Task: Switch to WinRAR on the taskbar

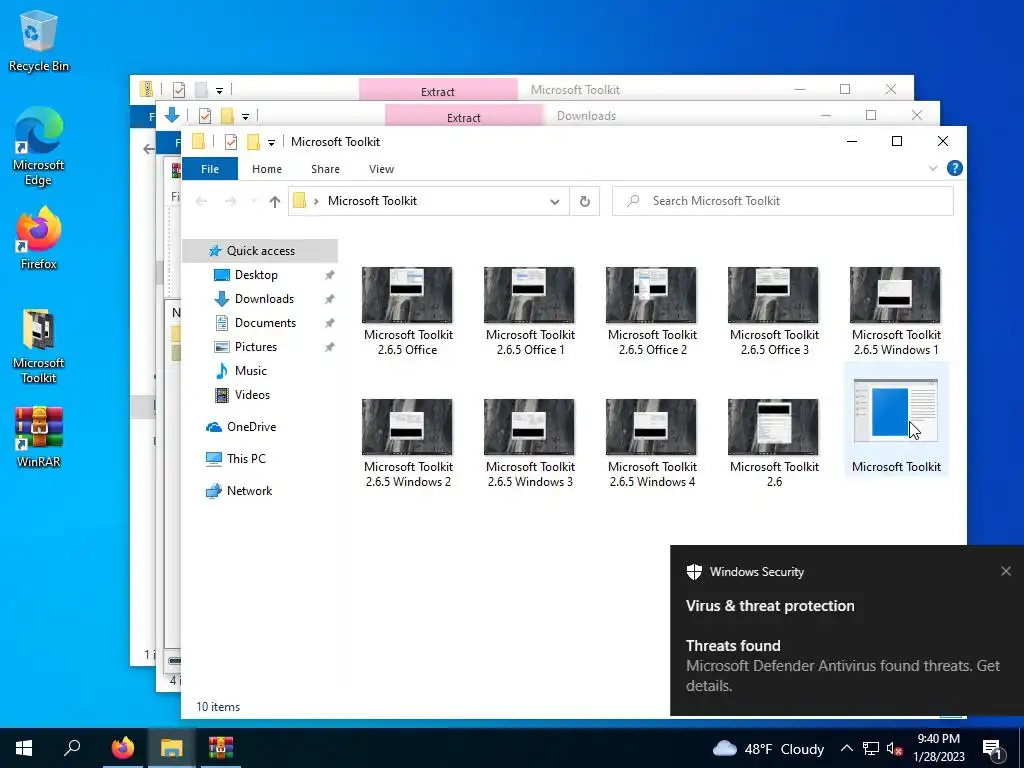Action: click(221, 748)
